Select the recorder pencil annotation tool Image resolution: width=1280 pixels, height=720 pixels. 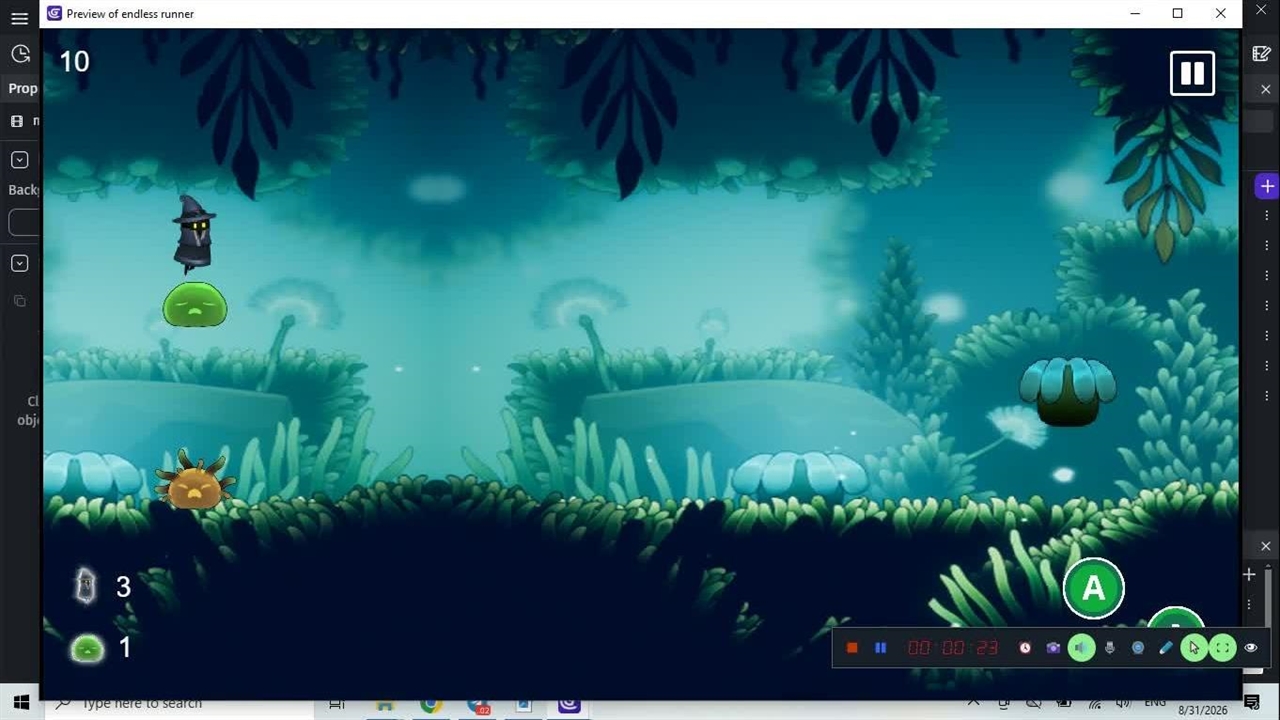[x=1166, y=648]
